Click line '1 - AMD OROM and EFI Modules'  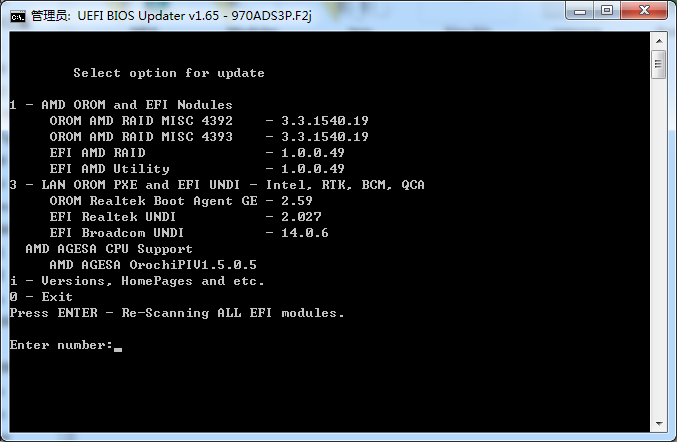[x=121, y=105]
